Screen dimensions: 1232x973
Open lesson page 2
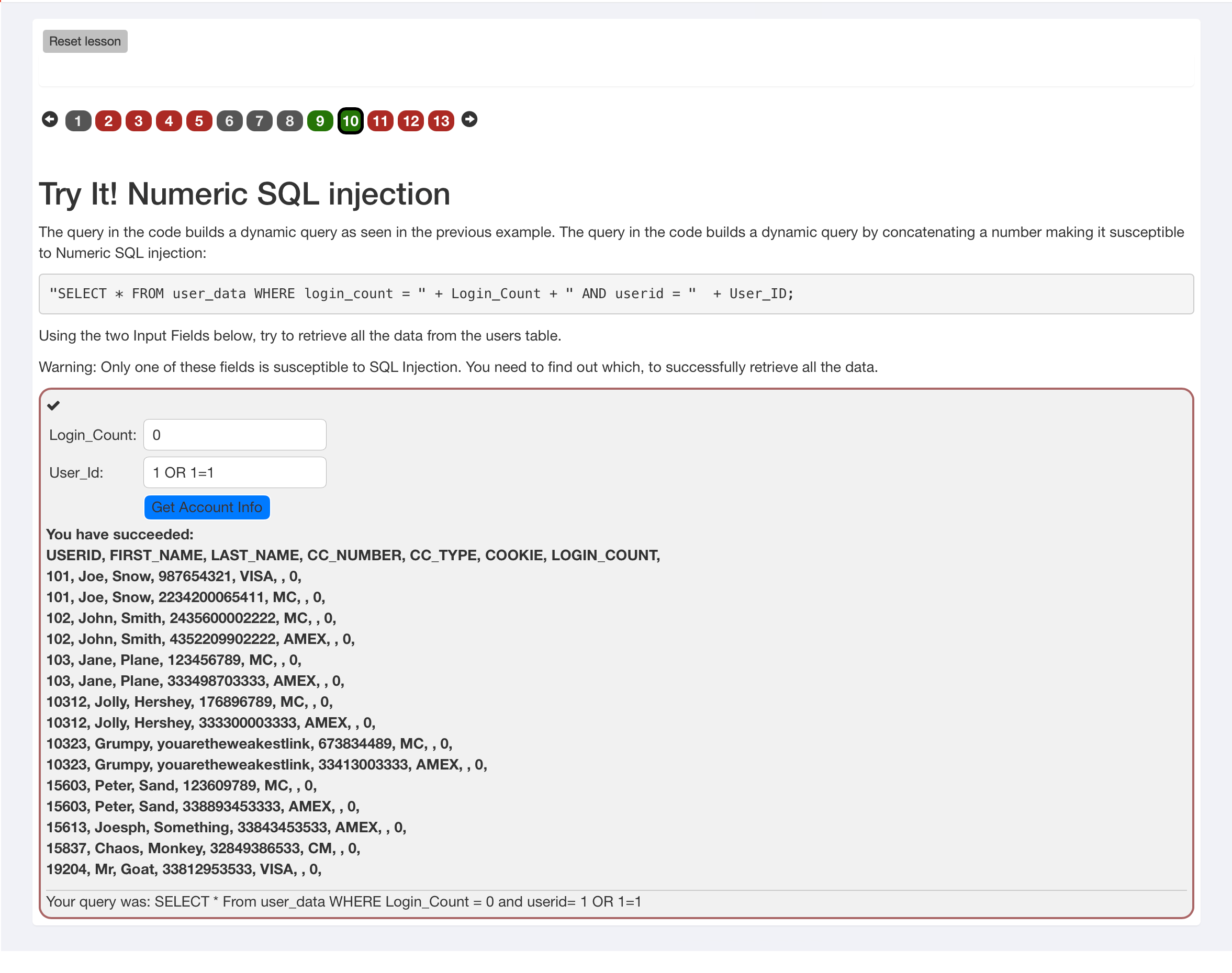[108, 121]
